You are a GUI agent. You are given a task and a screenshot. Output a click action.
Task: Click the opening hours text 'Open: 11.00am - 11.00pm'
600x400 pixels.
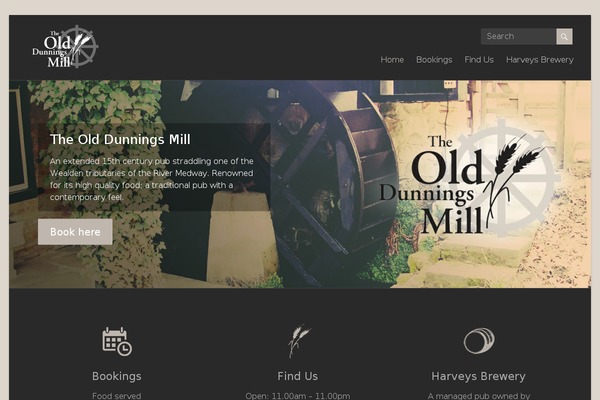[x=298, y=396]
